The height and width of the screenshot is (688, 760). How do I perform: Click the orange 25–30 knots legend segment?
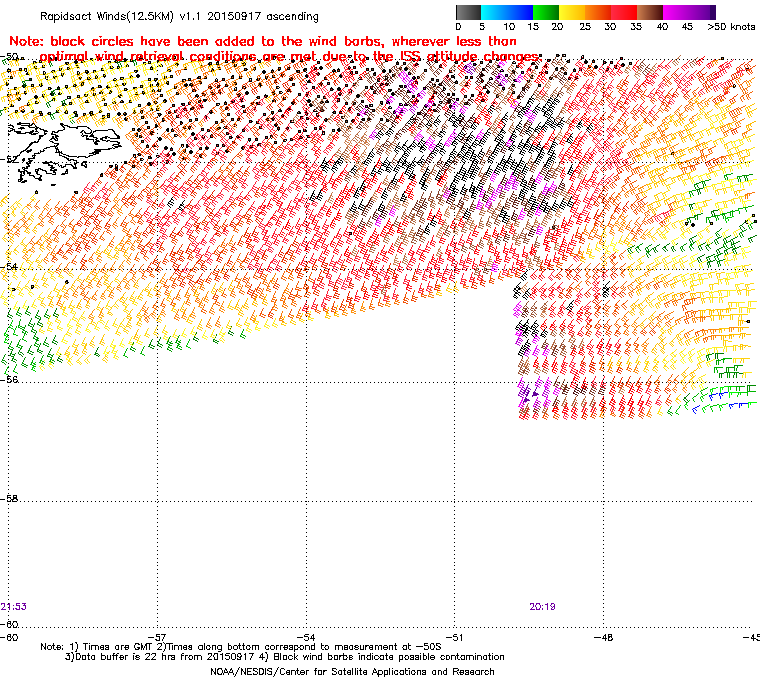click(598, 12)
